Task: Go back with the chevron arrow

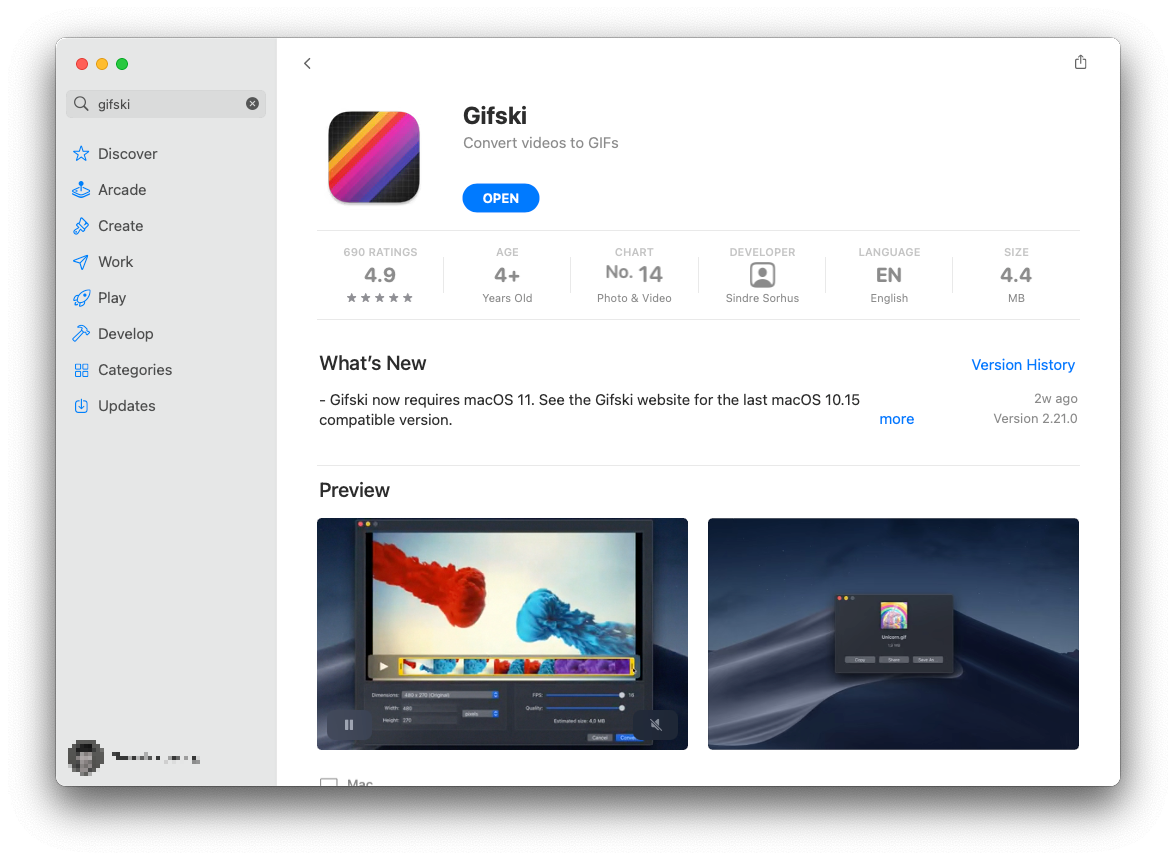Action: point(307,64)
